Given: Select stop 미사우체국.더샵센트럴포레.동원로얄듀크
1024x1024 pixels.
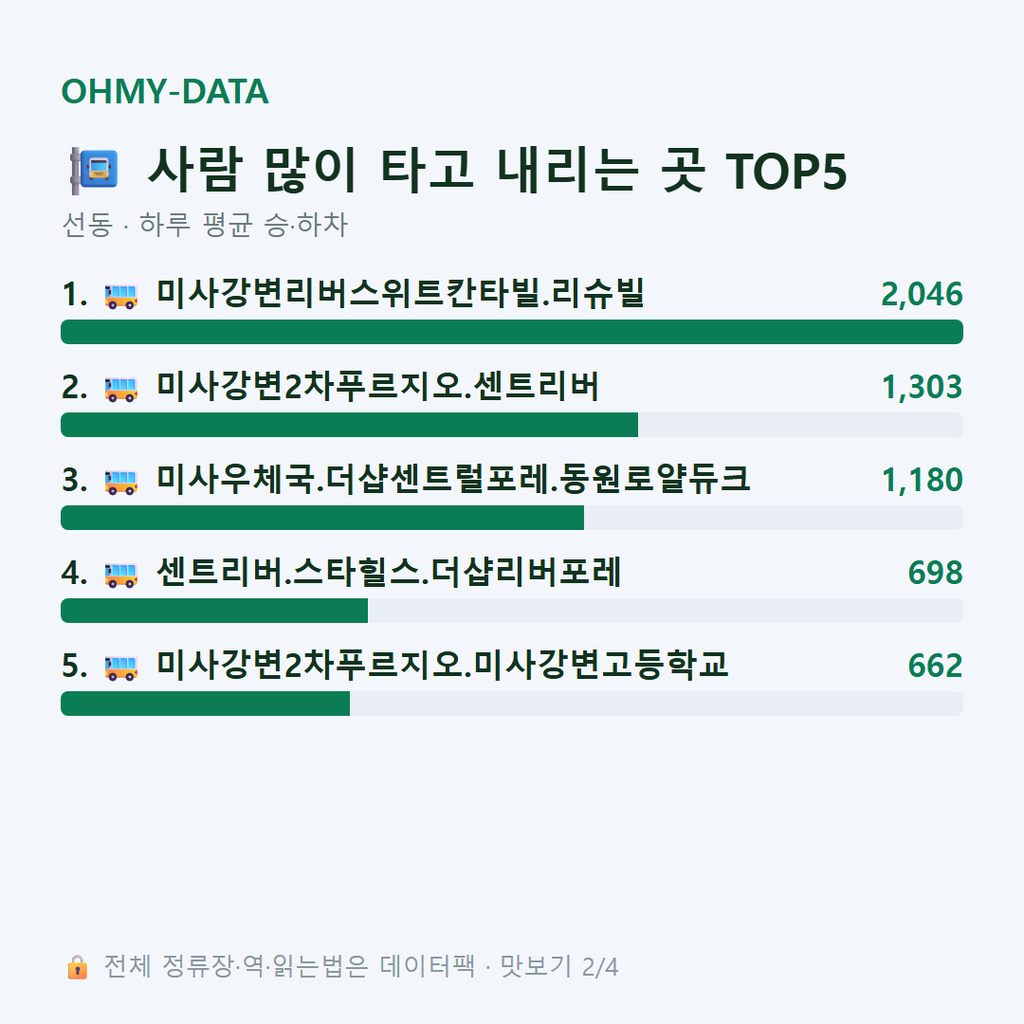Looking at the screenshot, I should pyautogui.click(x=453, y=479).
